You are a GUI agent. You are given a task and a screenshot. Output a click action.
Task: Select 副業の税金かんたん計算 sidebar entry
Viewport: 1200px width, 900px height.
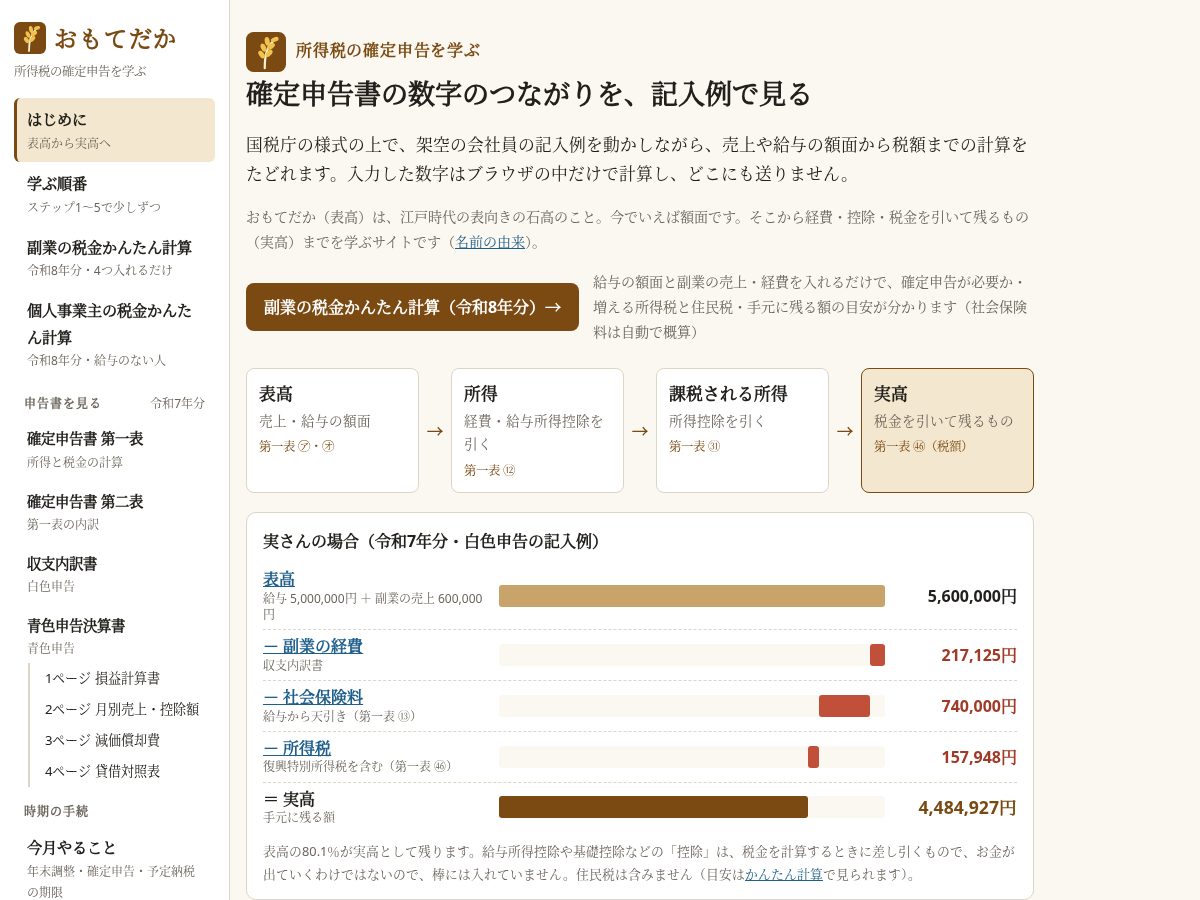(114, 257)
